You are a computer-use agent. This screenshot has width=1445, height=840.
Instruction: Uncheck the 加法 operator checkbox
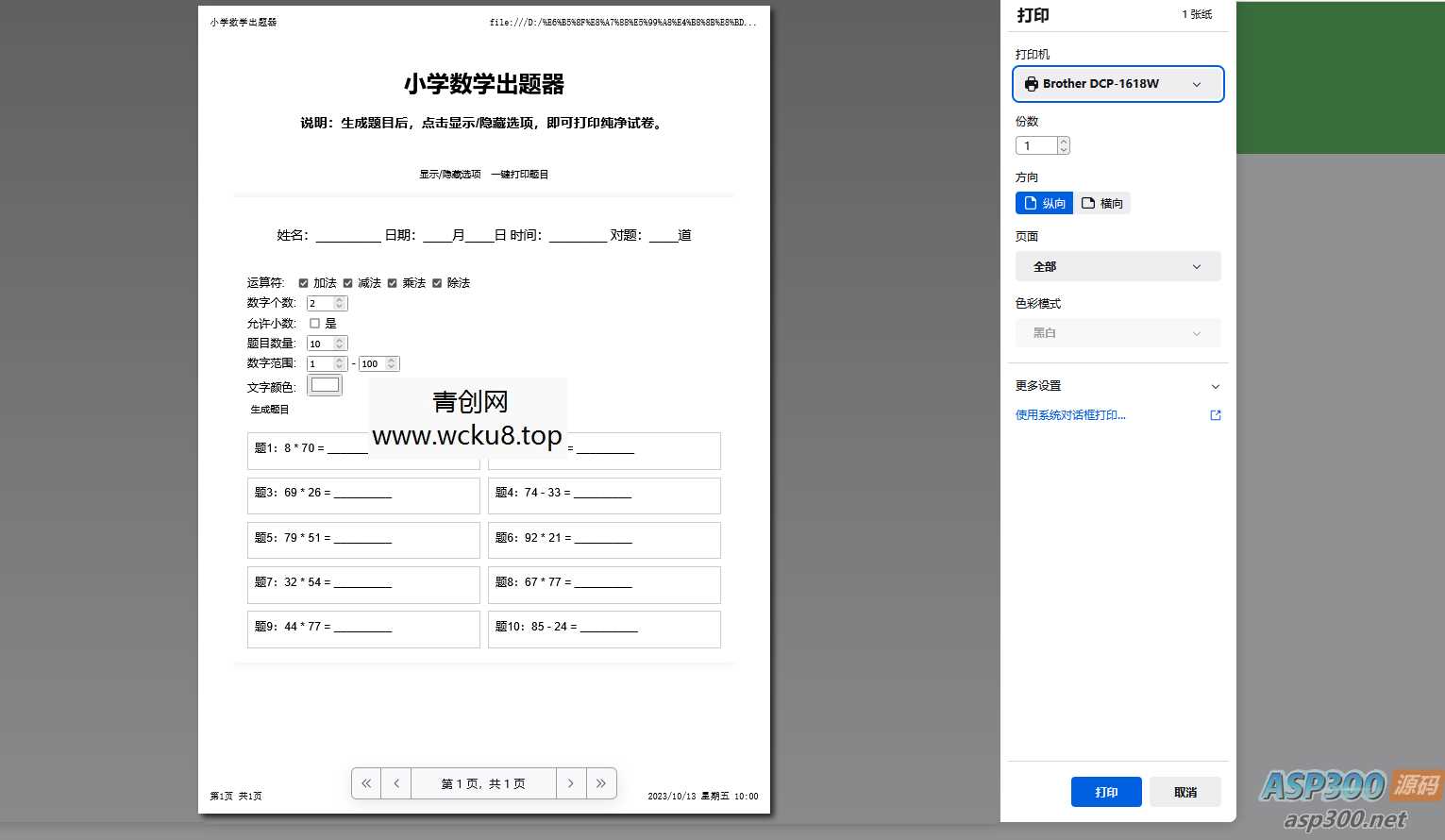click(303, 282)
